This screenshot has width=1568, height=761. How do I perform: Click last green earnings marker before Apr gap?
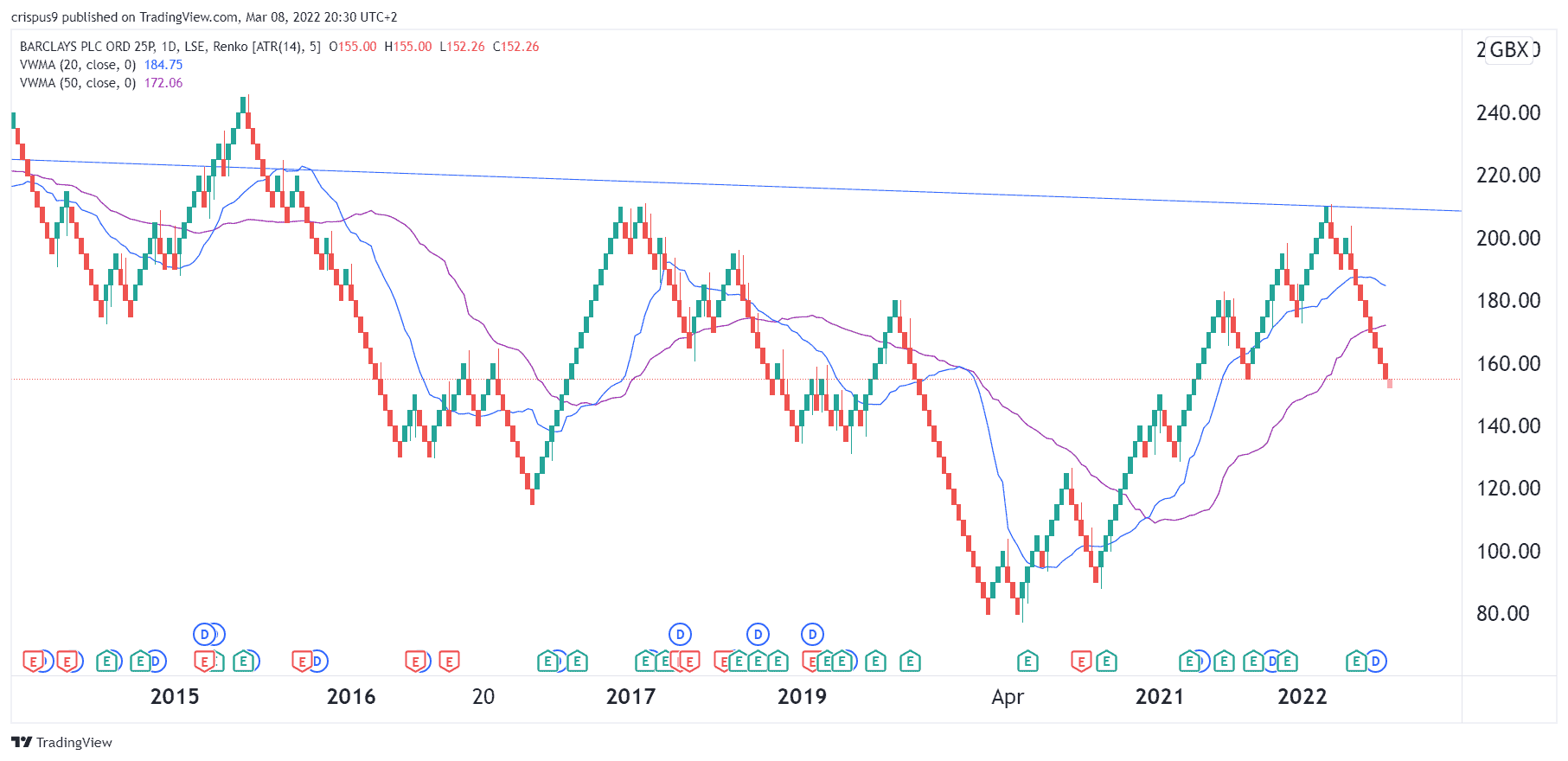[x=910, y=662]
